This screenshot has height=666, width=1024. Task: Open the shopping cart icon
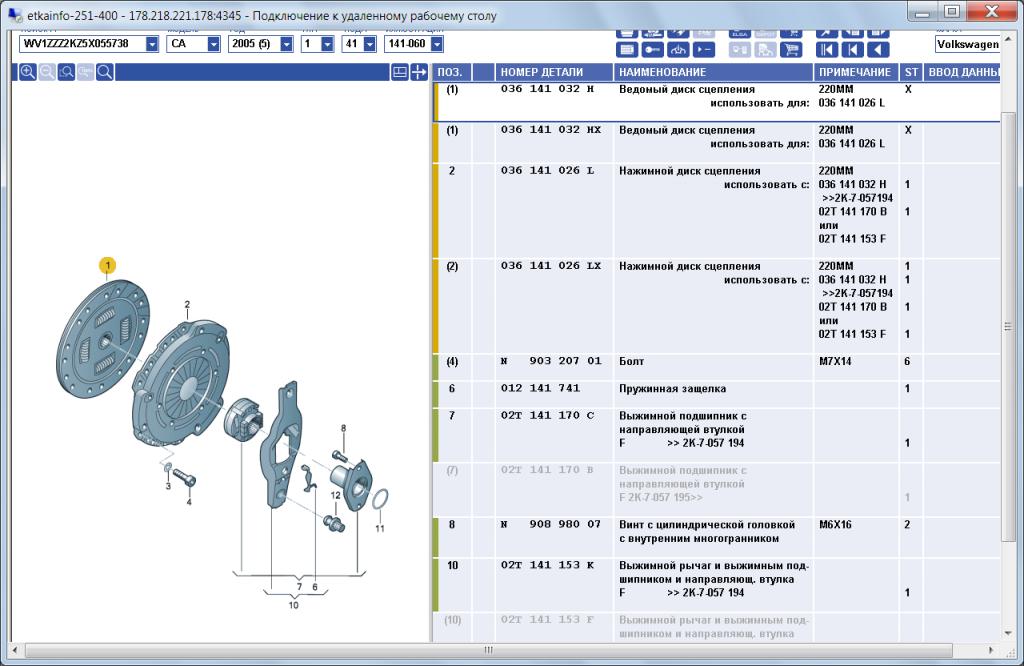pos(791,50)
